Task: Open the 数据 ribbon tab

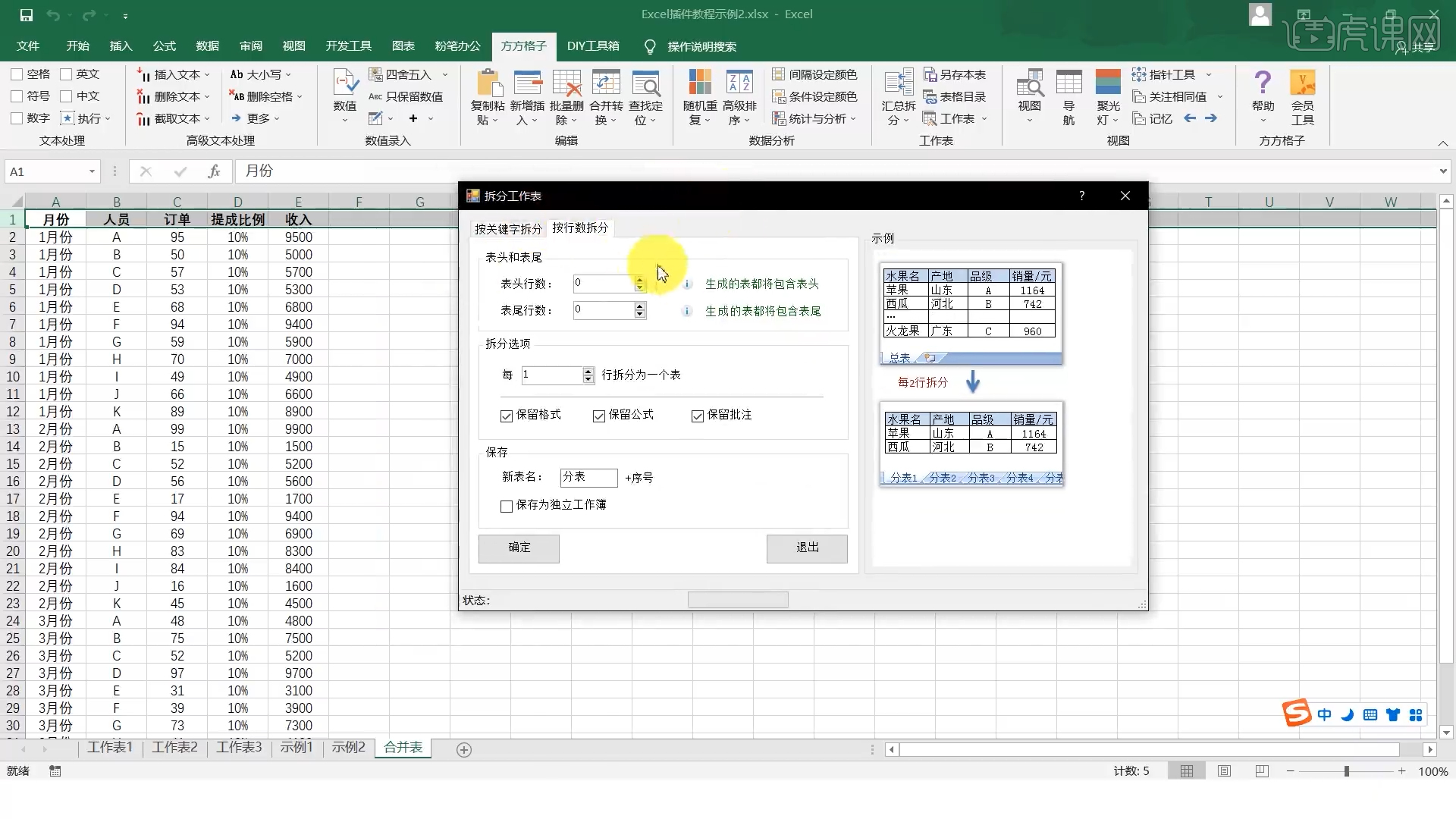Action: tap(207, 46)
